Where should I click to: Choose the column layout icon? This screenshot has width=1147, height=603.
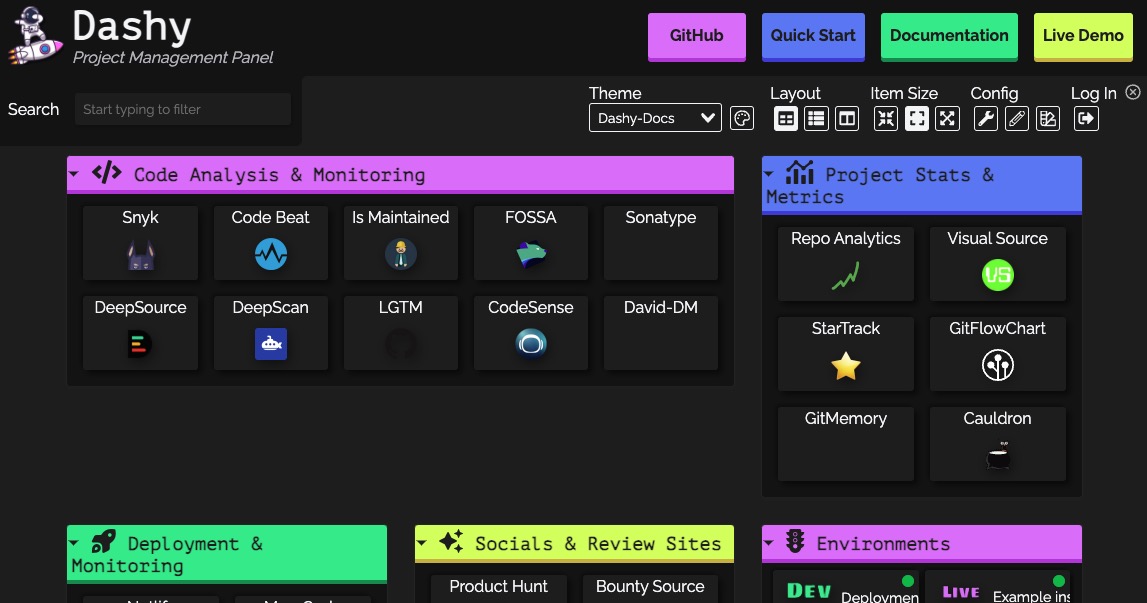pyautogui.click(x=846, y=118)
